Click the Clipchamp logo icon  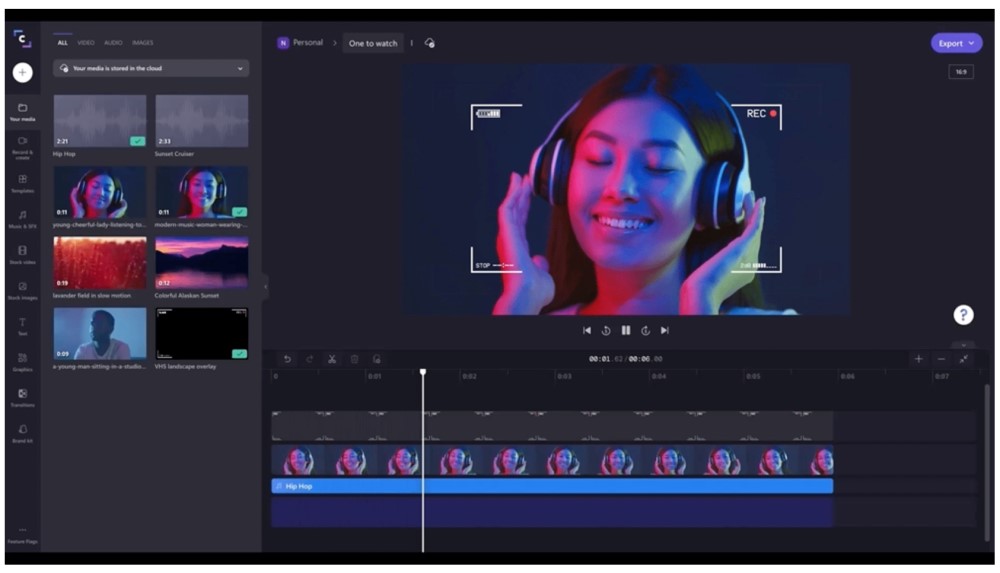22,39
